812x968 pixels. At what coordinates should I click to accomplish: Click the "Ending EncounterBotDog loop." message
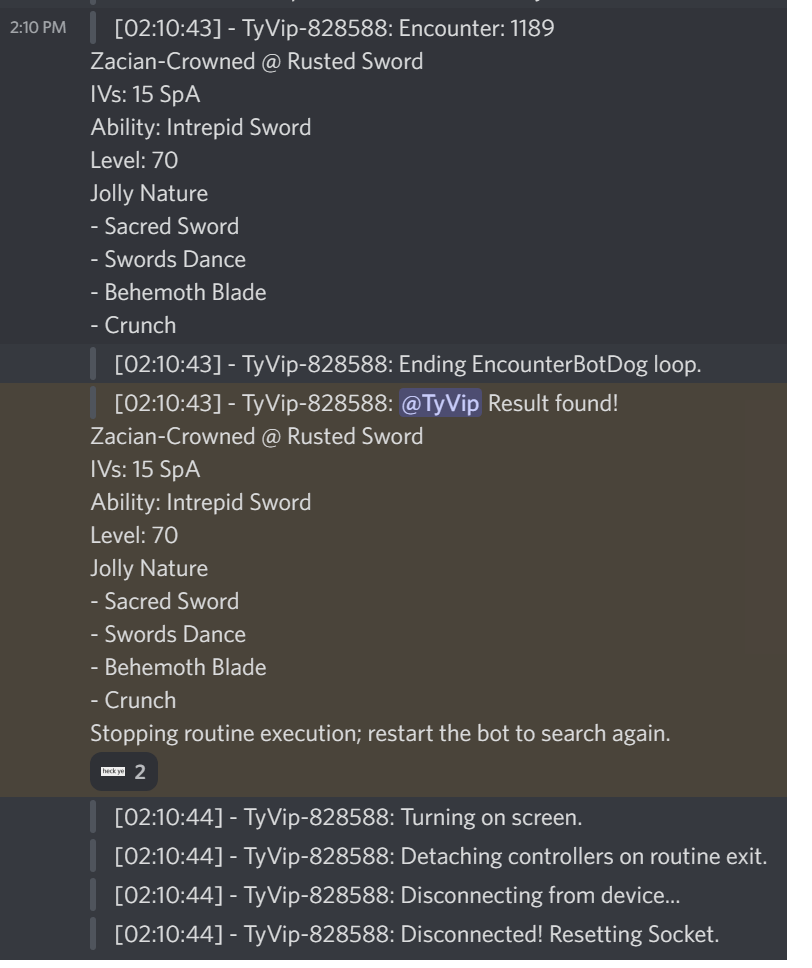pos(408,365)
